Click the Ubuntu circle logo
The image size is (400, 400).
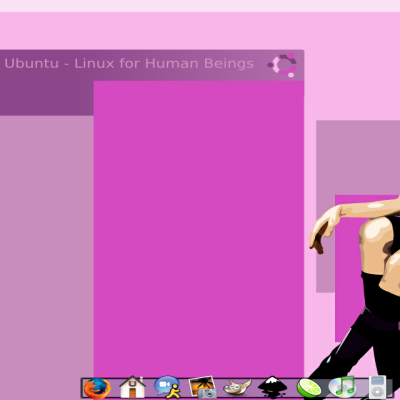[283, 65]
